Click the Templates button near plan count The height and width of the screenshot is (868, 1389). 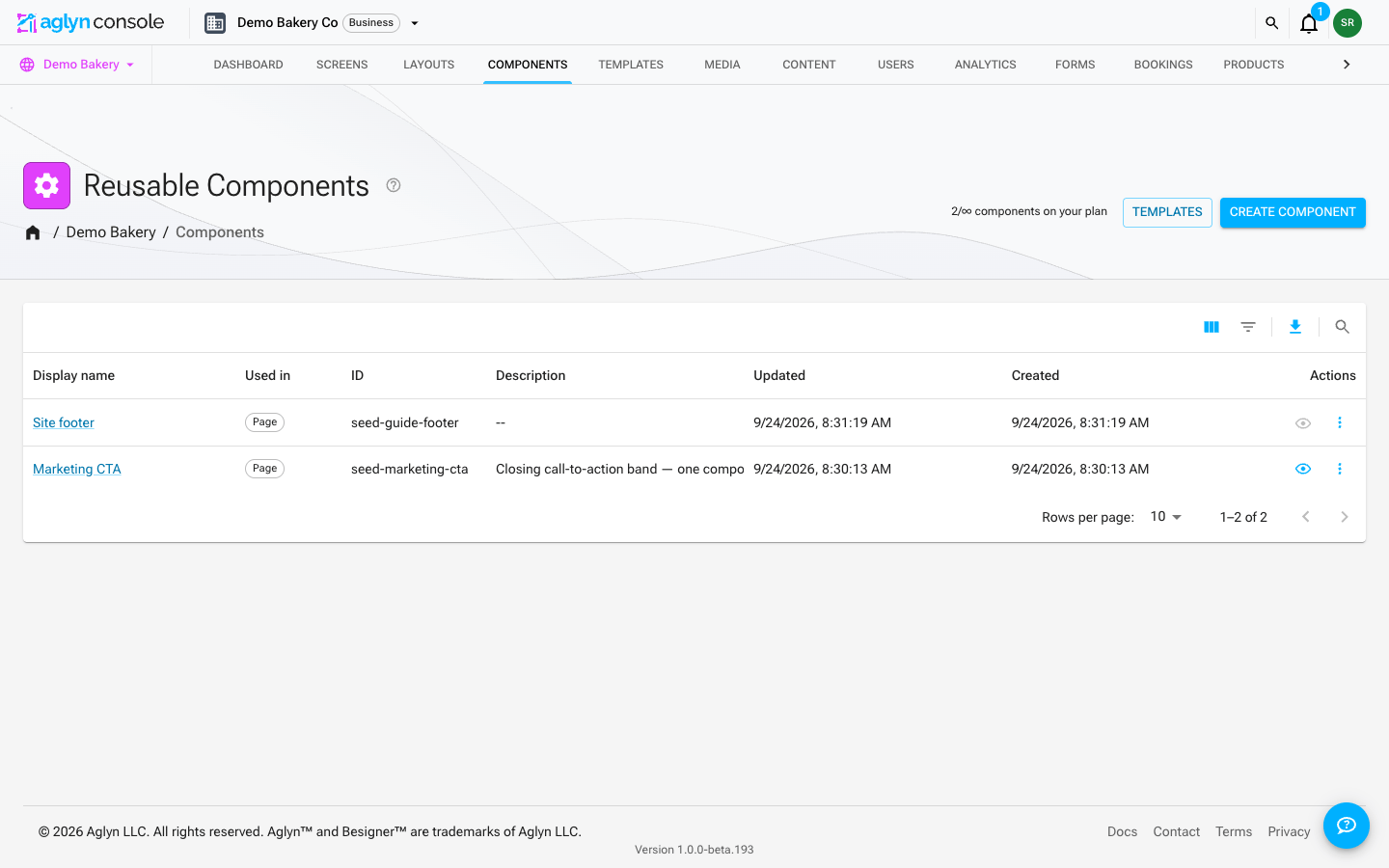click(x=1167, y=212)
